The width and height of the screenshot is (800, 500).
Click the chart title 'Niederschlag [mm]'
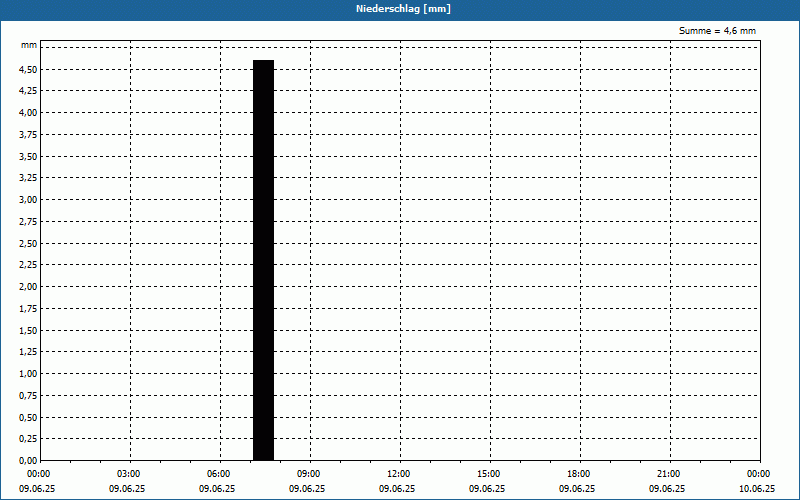(x=403, y=9)
